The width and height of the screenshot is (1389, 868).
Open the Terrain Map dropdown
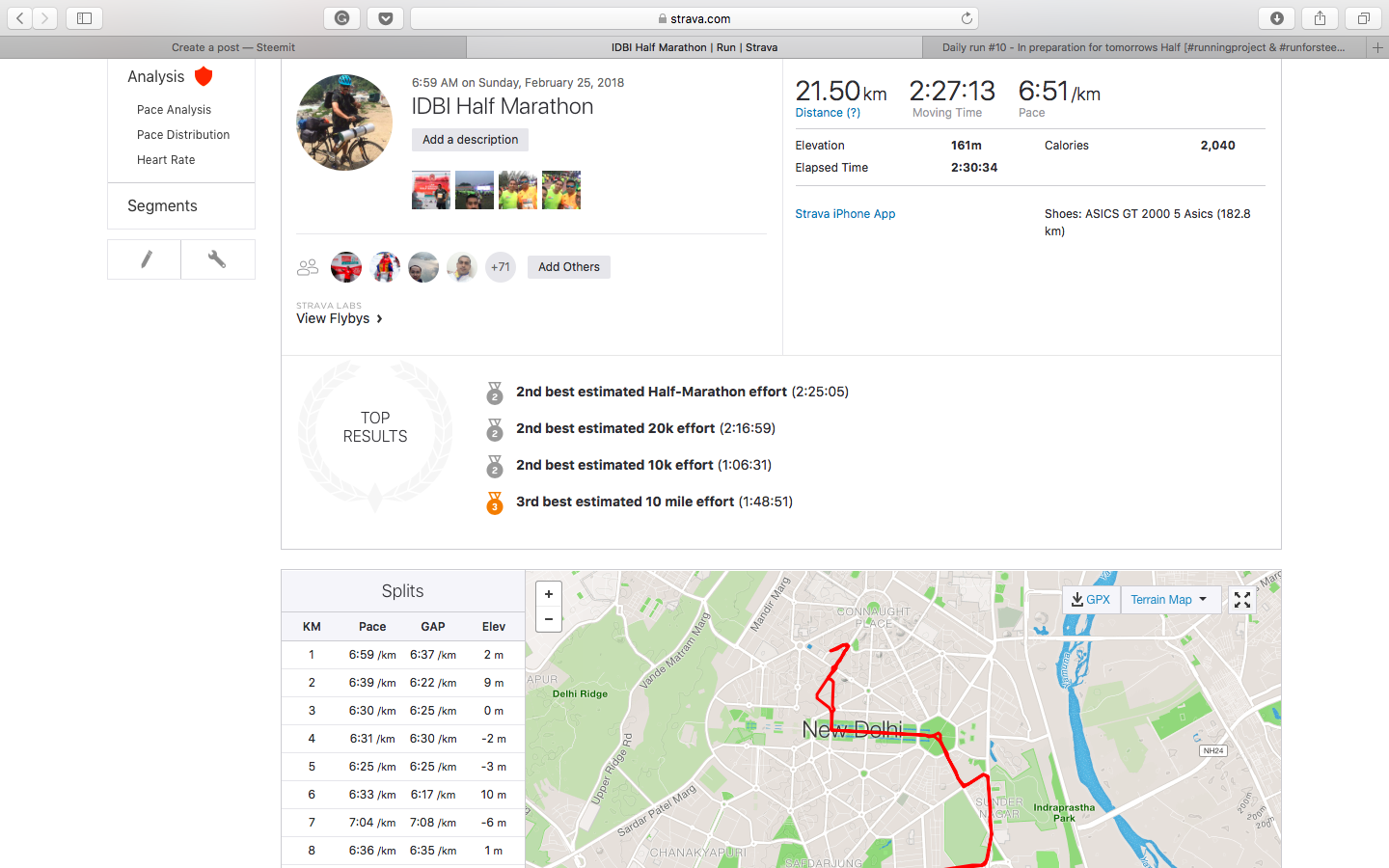point(1169,600)
